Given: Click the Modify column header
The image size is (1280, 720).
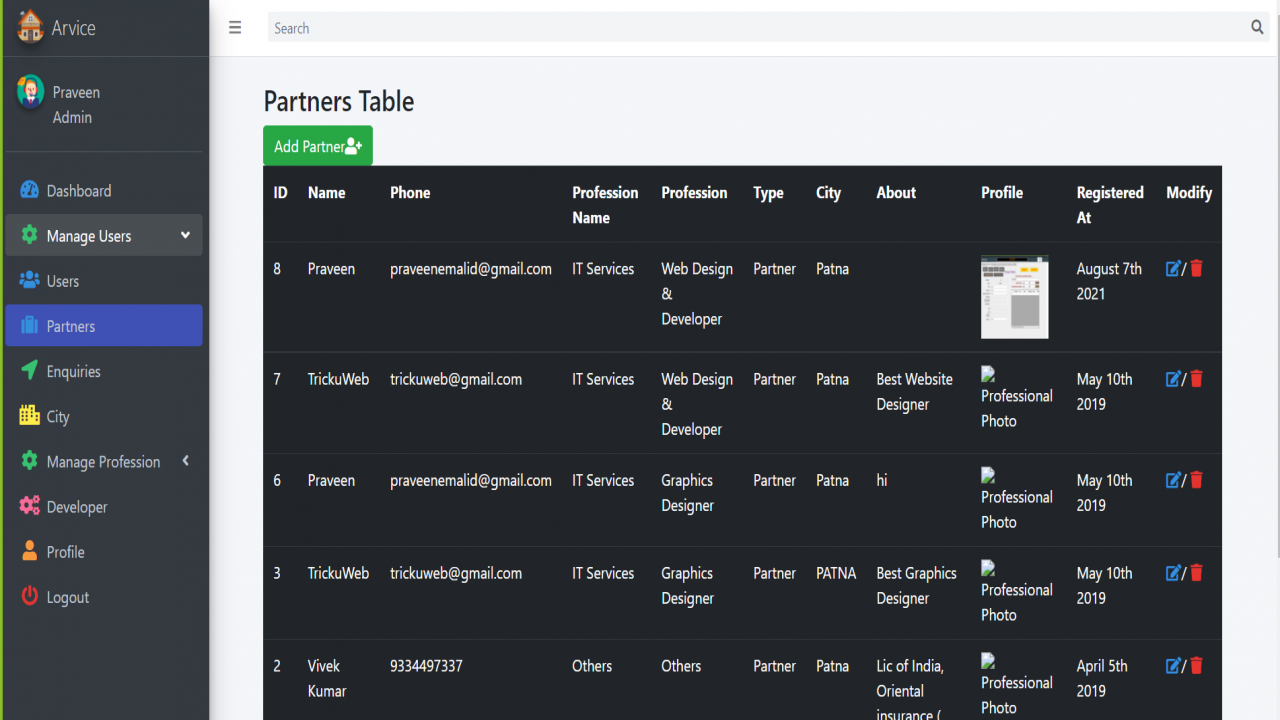Looking at the screenshot, I should [1189, 192].
